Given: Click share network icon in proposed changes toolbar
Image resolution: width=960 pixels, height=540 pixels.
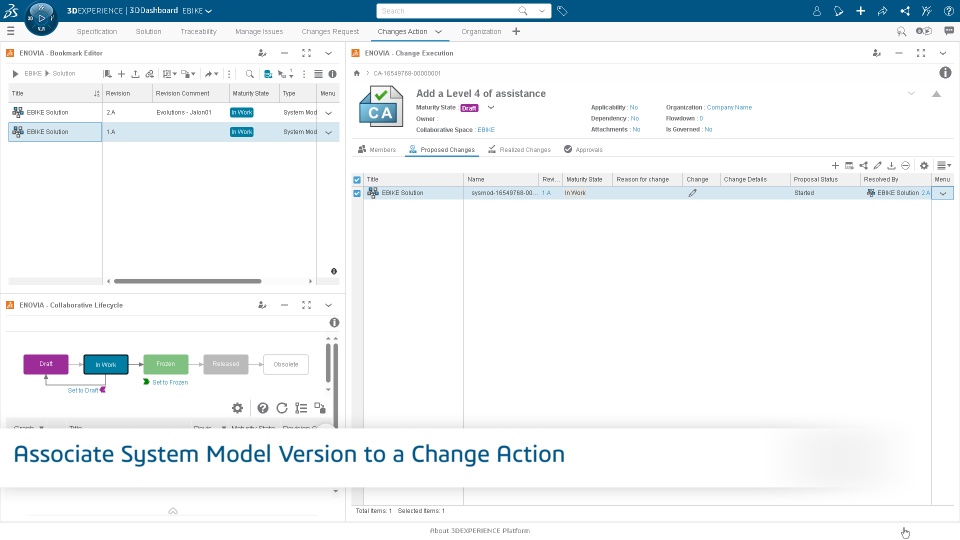Looking at the screenshot, I should pyautogui.click(x=863, y=165).
